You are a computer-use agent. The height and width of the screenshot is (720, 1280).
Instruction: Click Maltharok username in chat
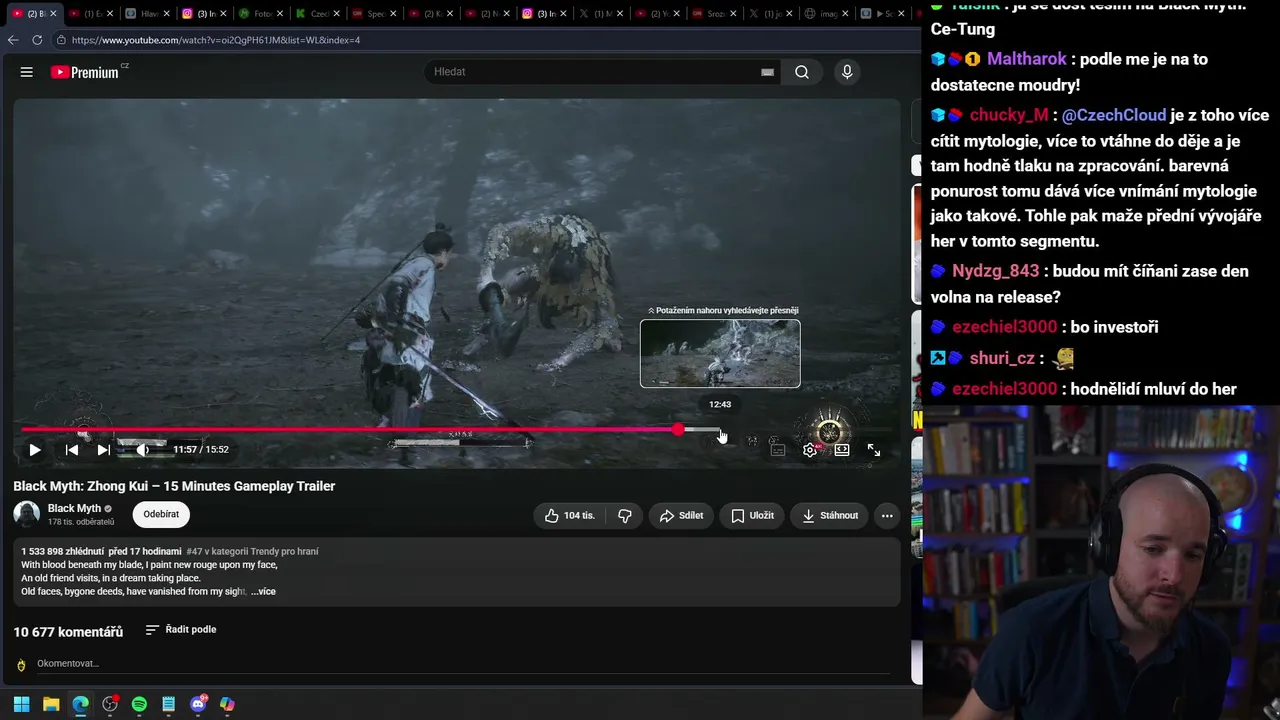(1028, 59)
